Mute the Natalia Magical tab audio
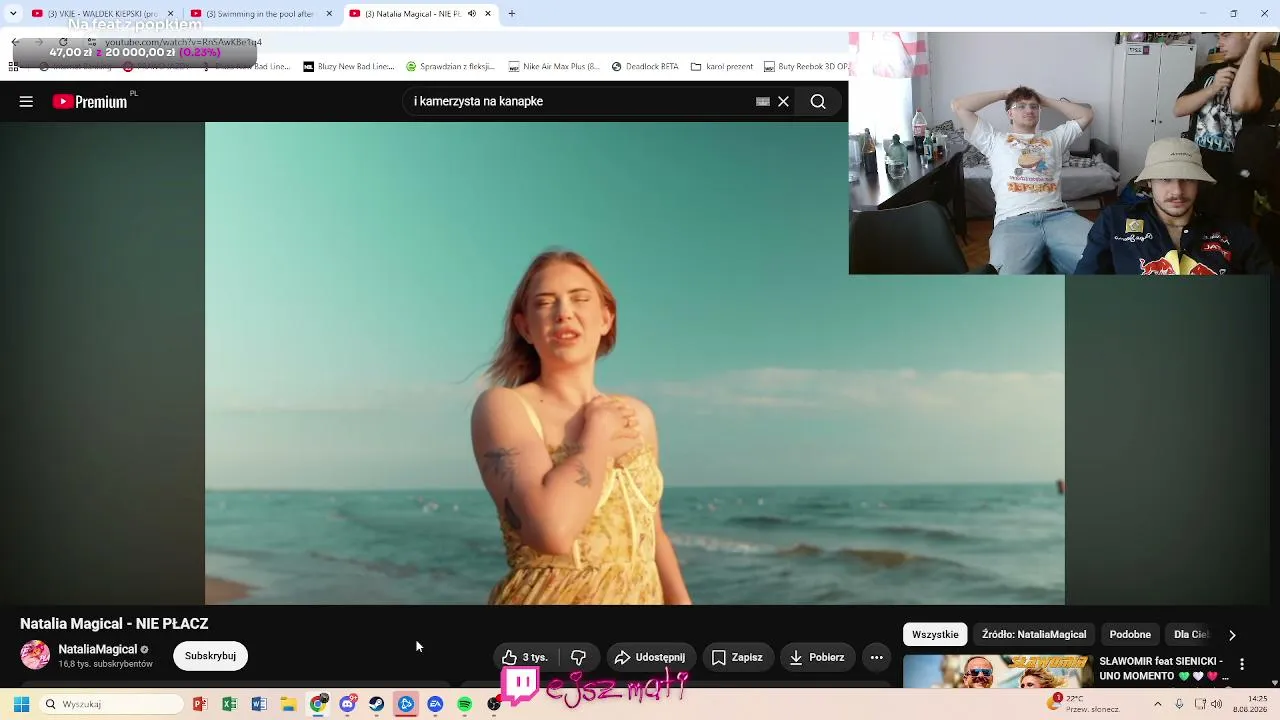 [x=472, y=14]
